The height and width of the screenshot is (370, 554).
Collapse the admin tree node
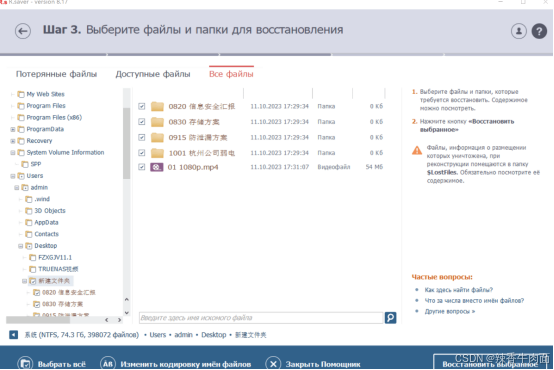pyautogui.click(x=17, y=188)
